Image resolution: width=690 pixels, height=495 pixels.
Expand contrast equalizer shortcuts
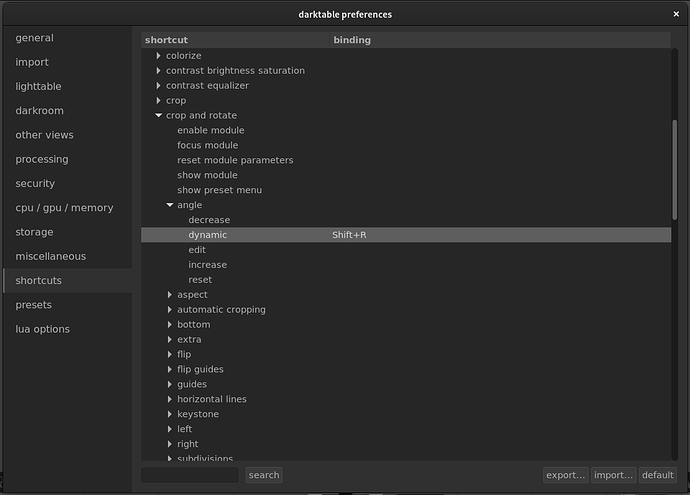tap(158, 86)
